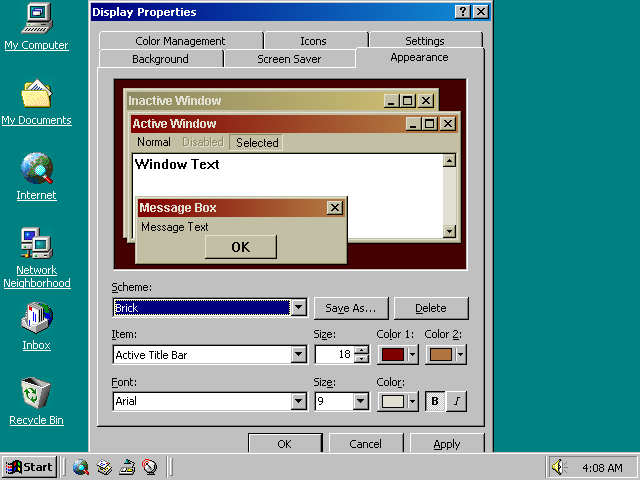Viewport: 640px width, 480px height.
Task: Click the volume speaker tray icon
Action: (x=558, y=467)
